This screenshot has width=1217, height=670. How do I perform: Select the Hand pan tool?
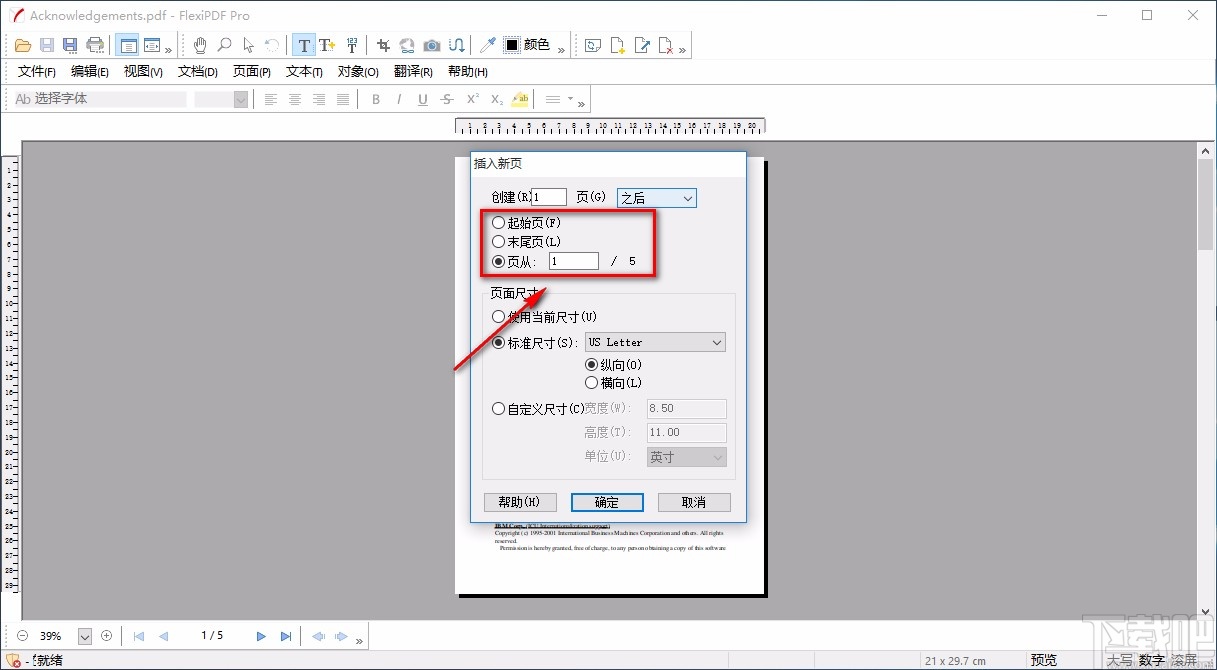pyautogui.click(x=200, y=45)
